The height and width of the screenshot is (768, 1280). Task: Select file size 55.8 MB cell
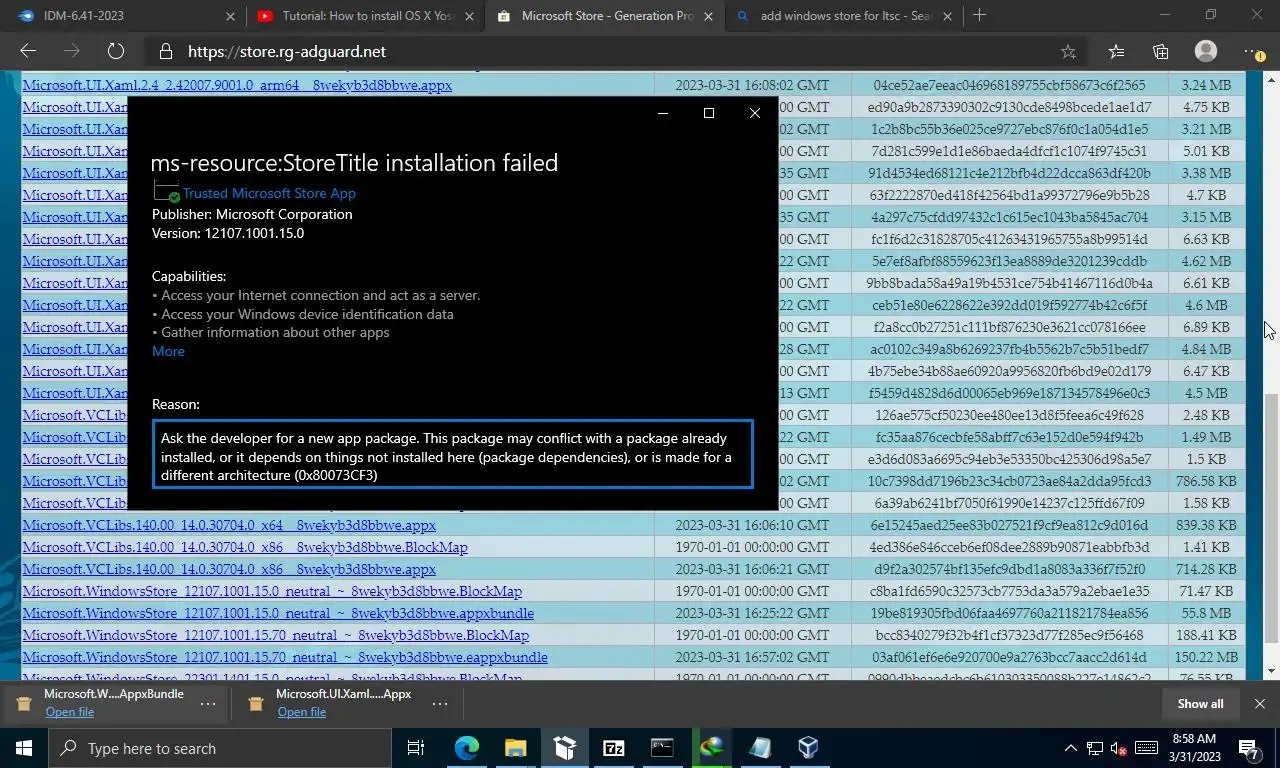click(1206, 613)
